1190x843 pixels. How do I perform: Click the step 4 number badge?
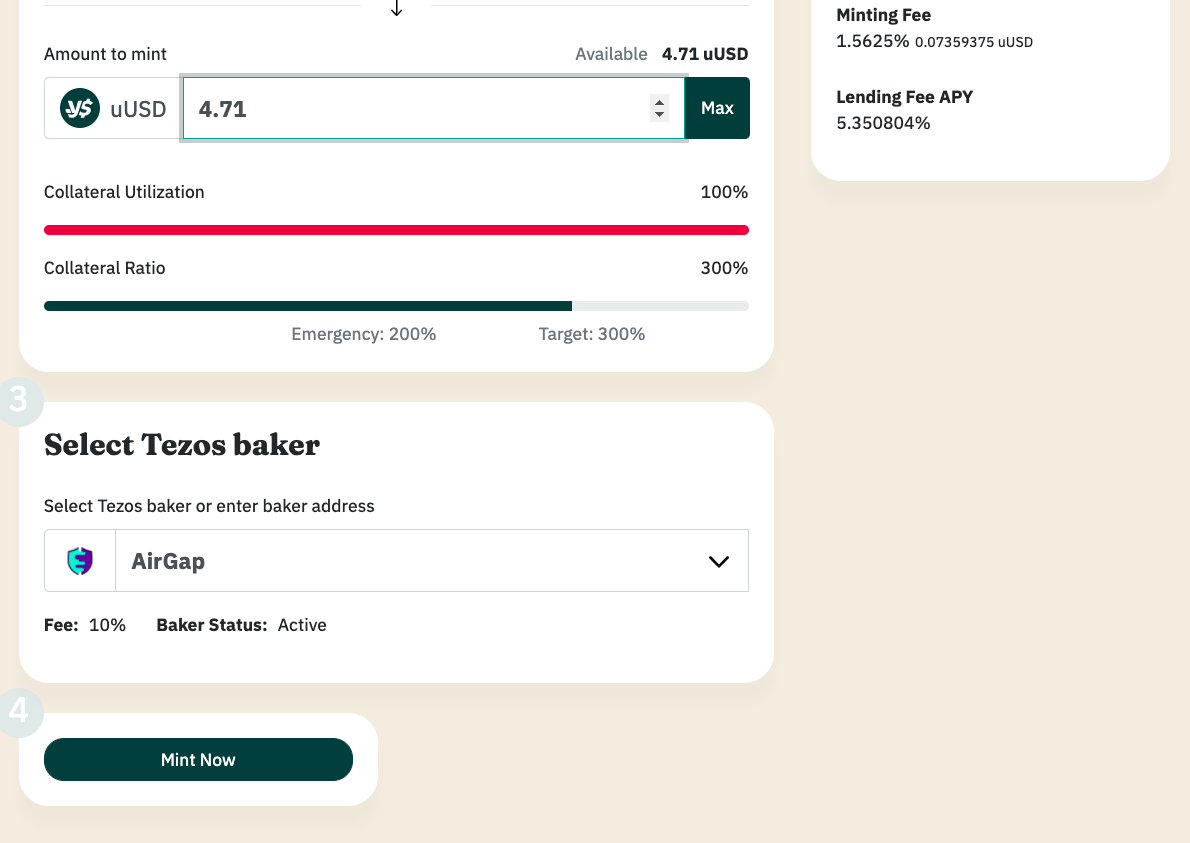point(18,714)
